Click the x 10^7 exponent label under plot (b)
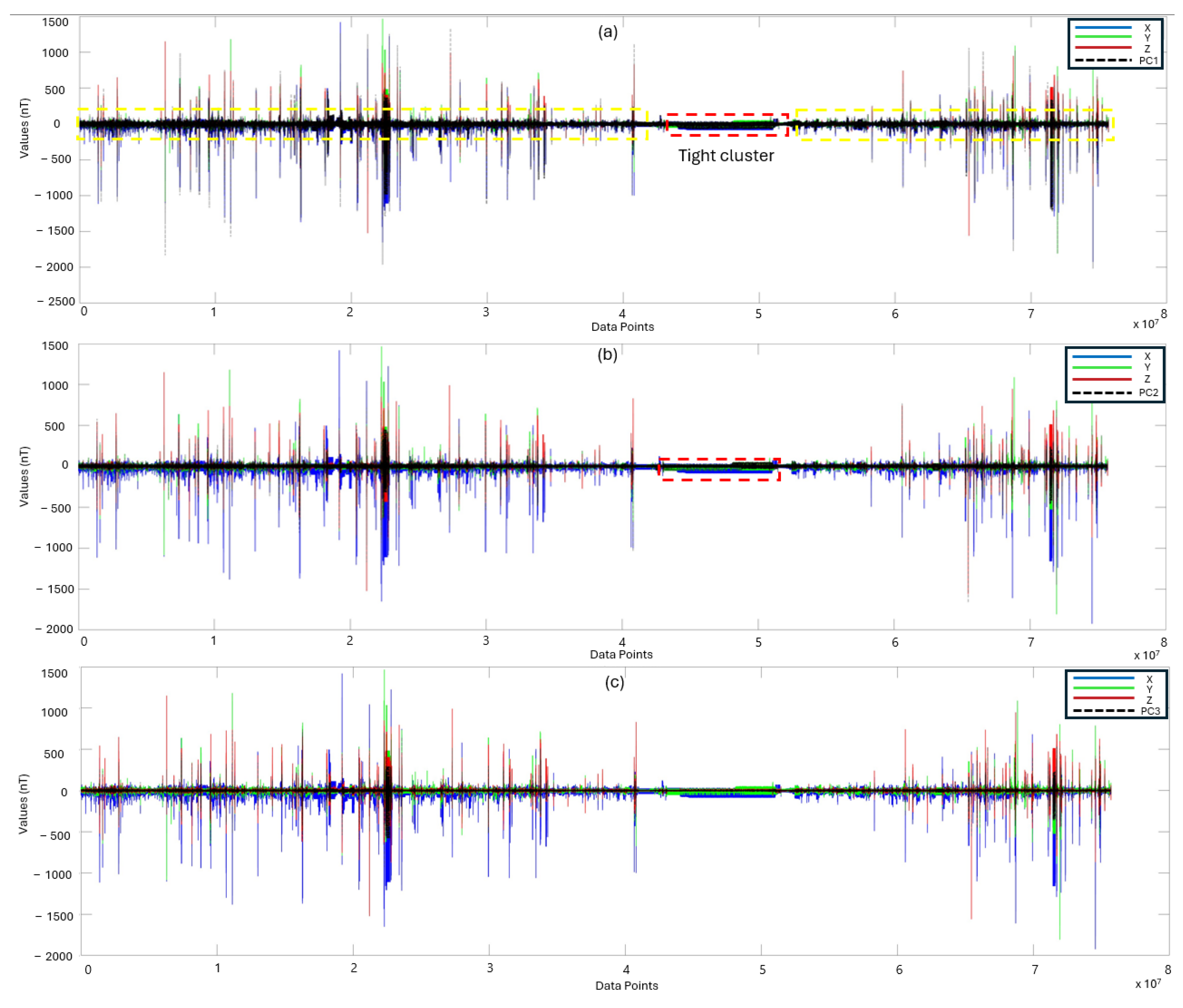The width and height of the screenshot is (1183, 1008). click(x=1146, y=655)
